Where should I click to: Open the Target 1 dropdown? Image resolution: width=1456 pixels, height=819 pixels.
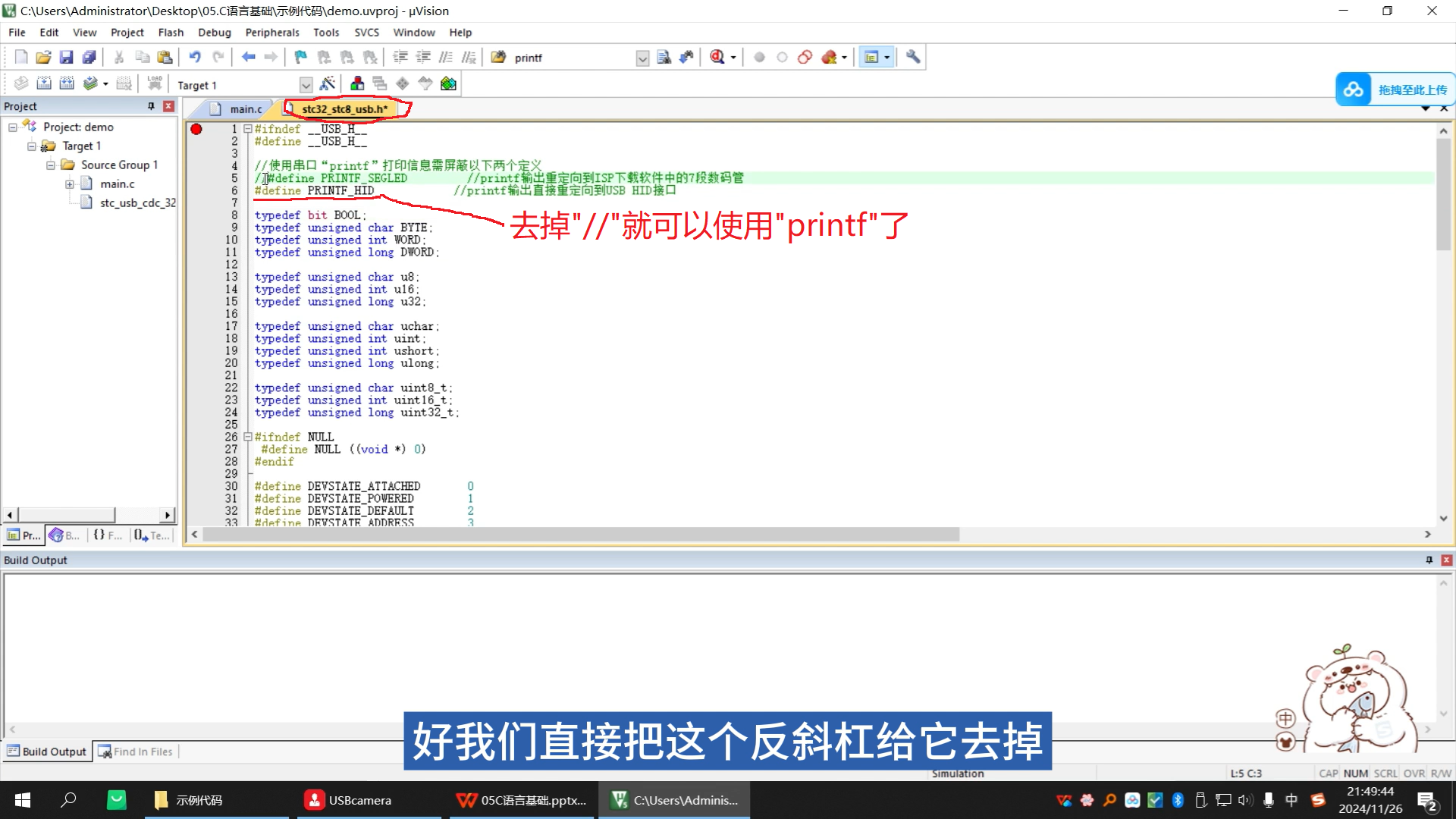(306, 85)
